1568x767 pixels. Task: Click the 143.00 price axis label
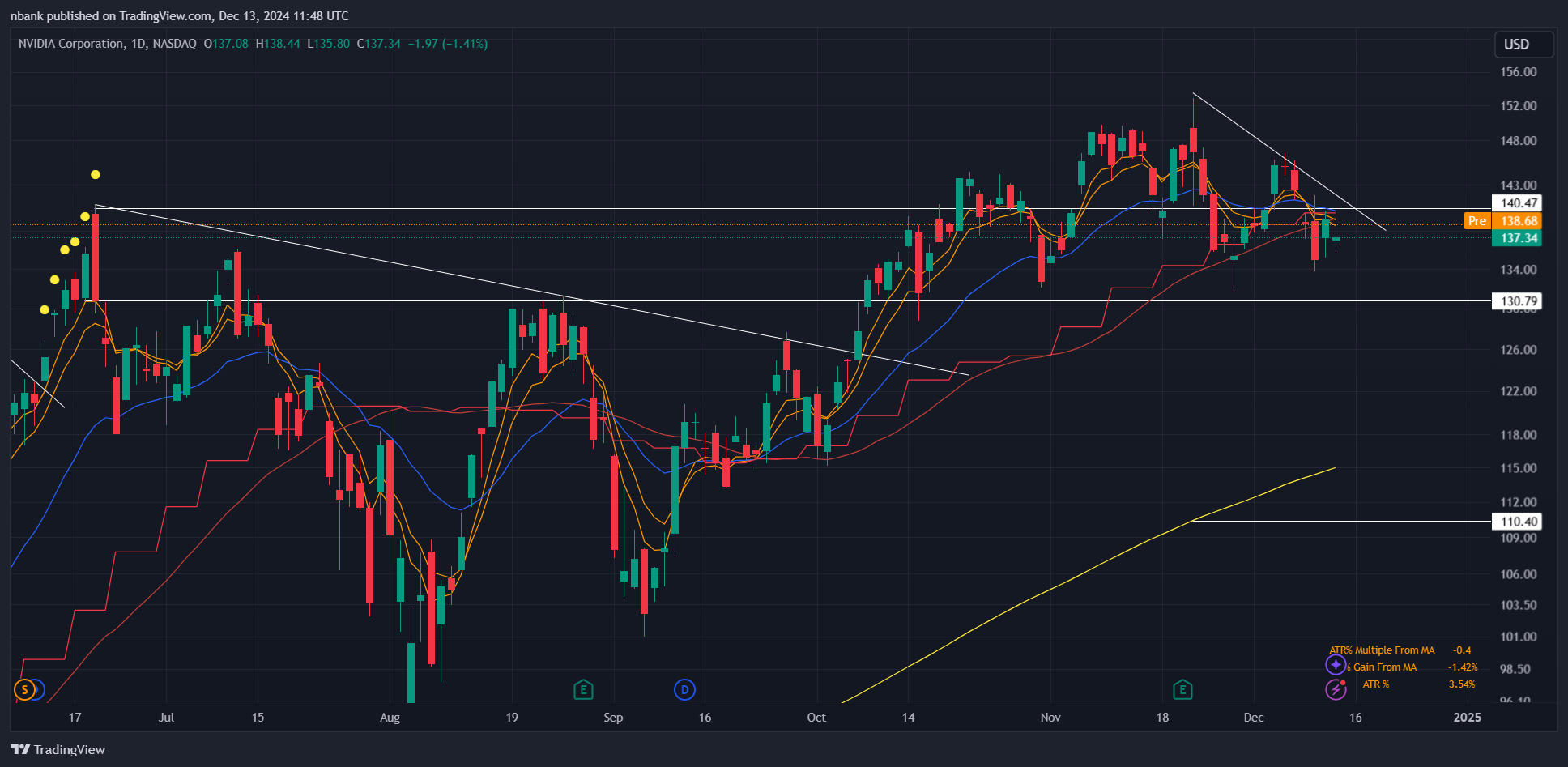pyautogui.click(x=1519, y=185)
